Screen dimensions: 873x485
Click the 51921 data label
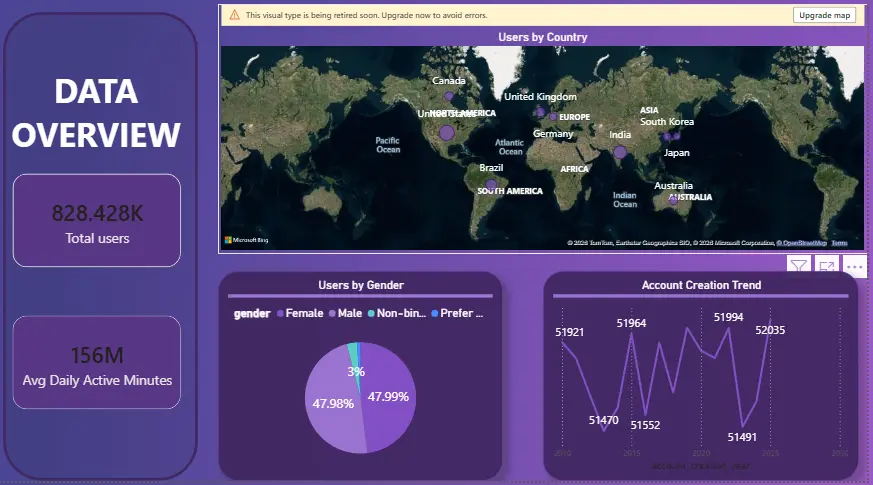click(x=570, y=332)
